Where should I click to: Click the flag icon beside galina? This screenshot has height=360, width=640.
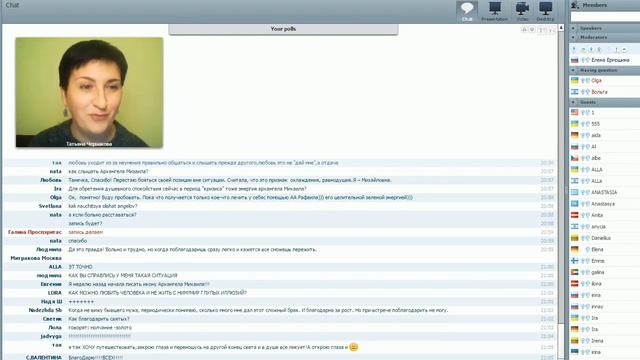575,272
